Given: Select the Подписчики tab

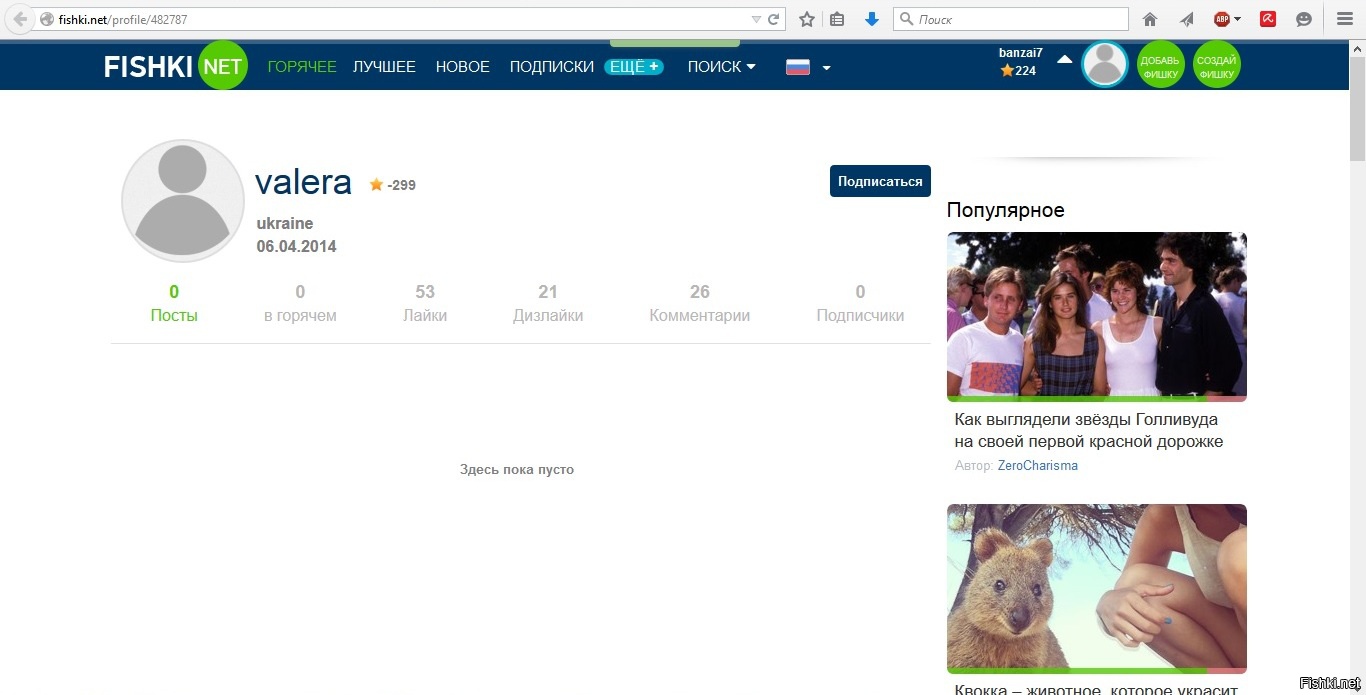Looking at the screenshot, I should [860, 303].
